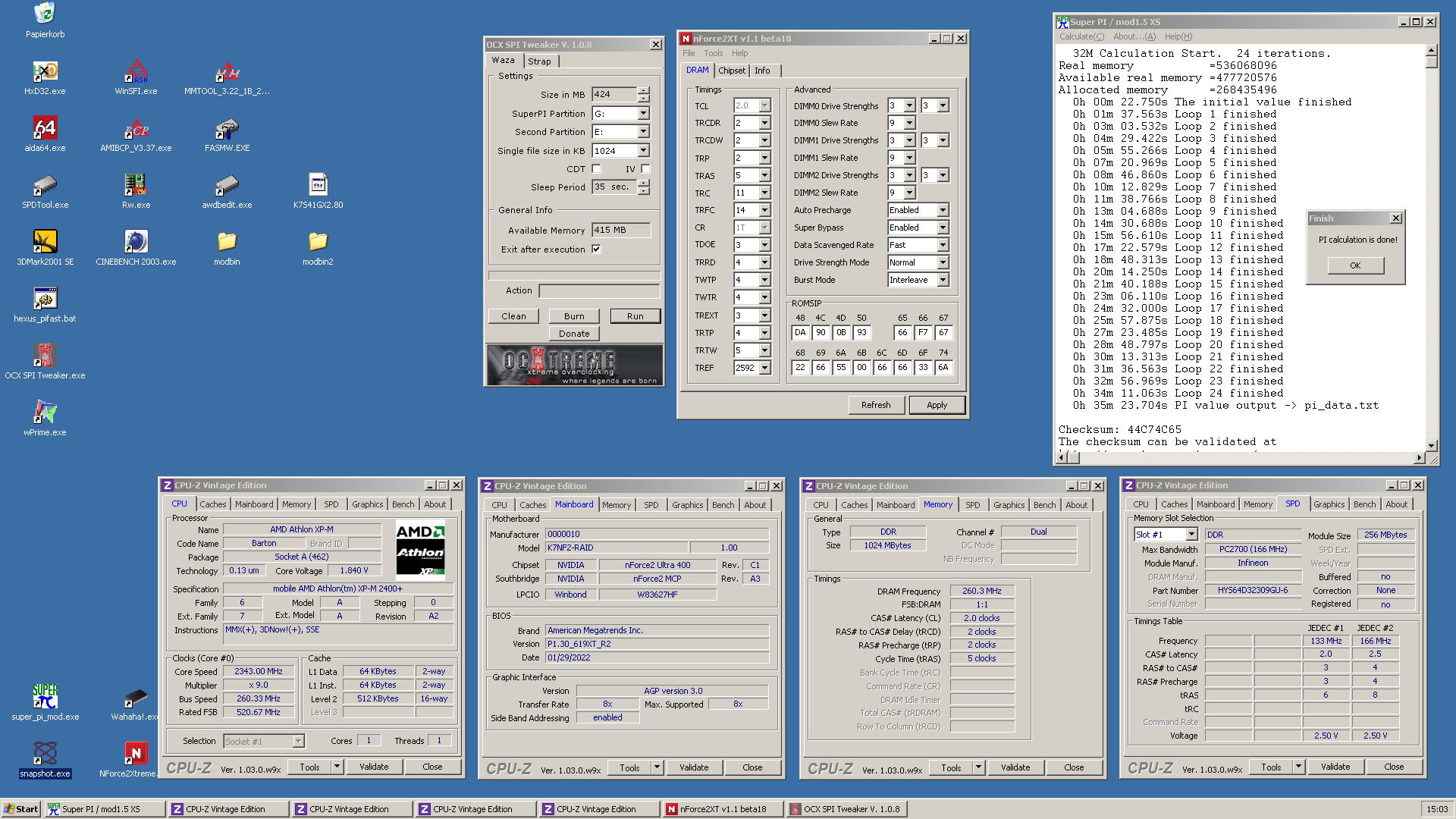Toggle the IV checkbox in OCX SPI Tweaker
This screenshot has height=819, width=1456.
pos(645,169)
